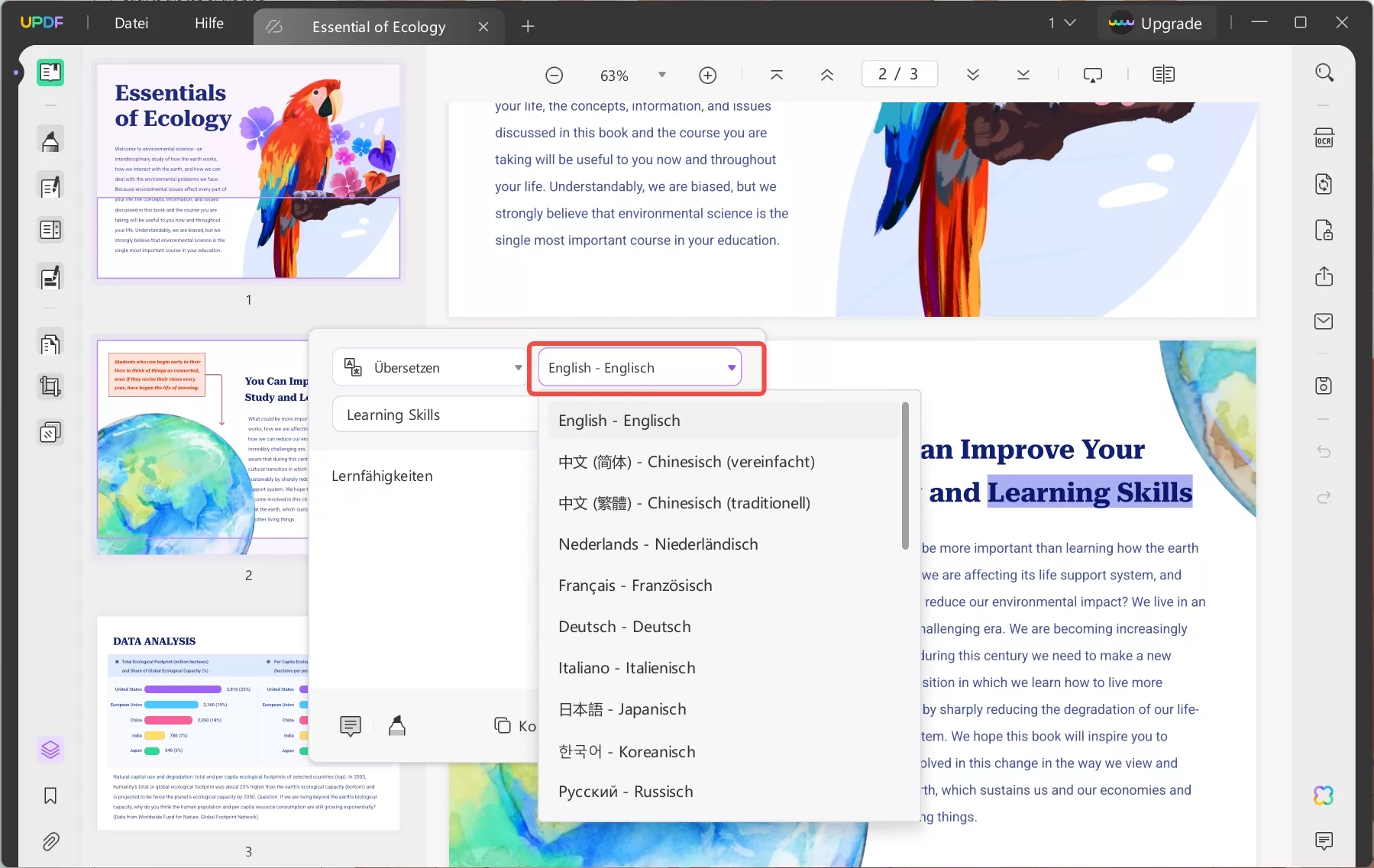Zoom in with the plus button

pyautogui.click(x=708, y=75)
